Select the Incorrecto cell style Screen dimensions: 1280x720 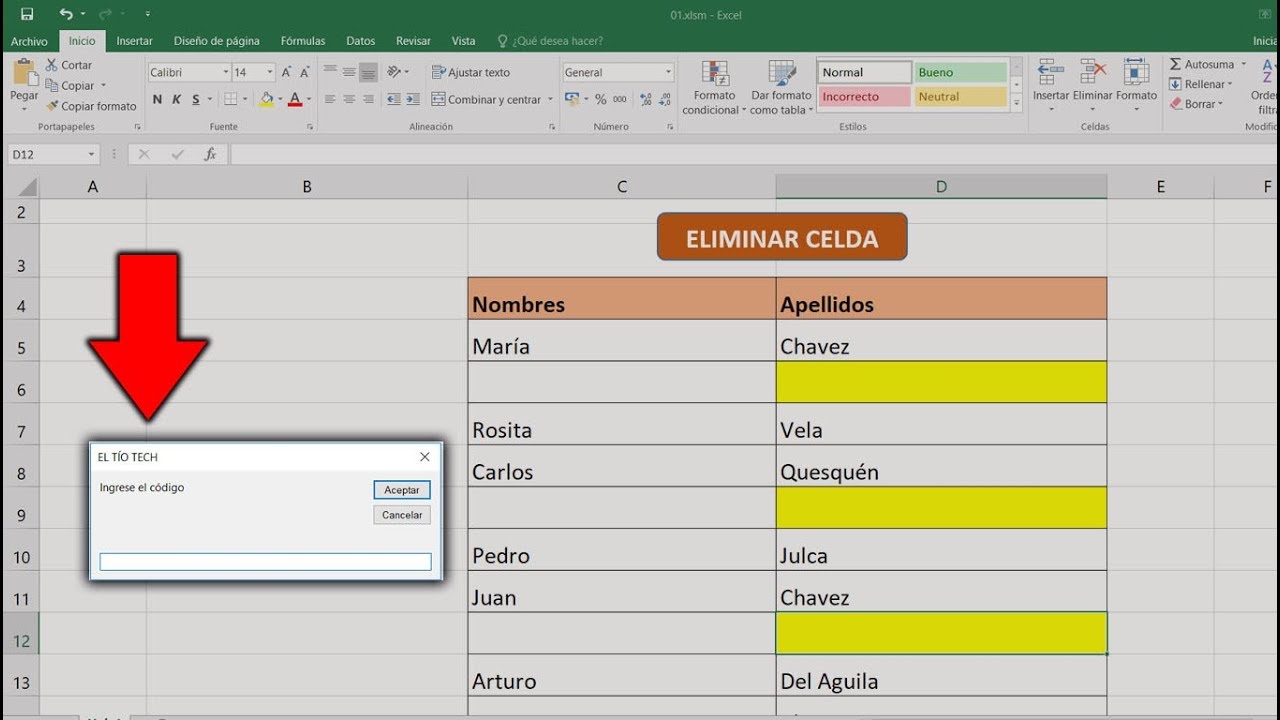(865, 97)
